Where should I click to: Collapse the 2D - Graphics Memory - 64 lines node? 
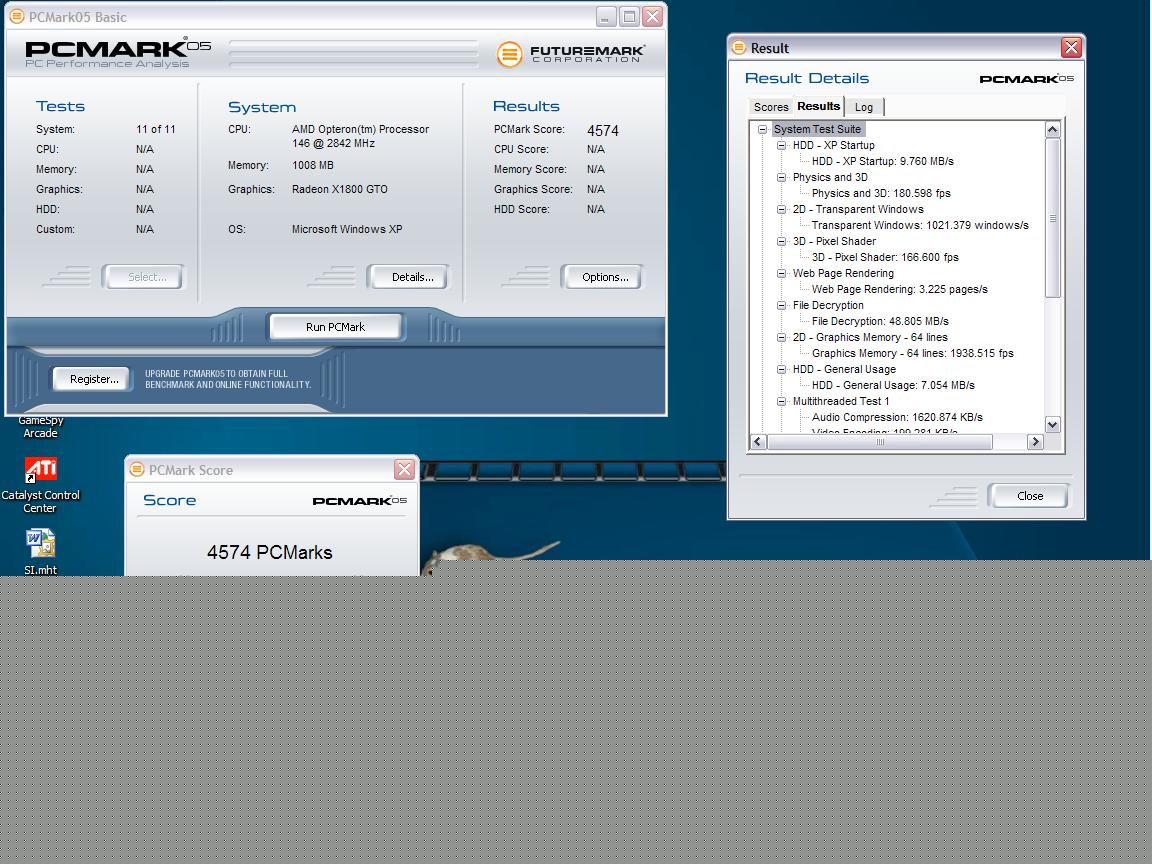(x=782, y=337)
